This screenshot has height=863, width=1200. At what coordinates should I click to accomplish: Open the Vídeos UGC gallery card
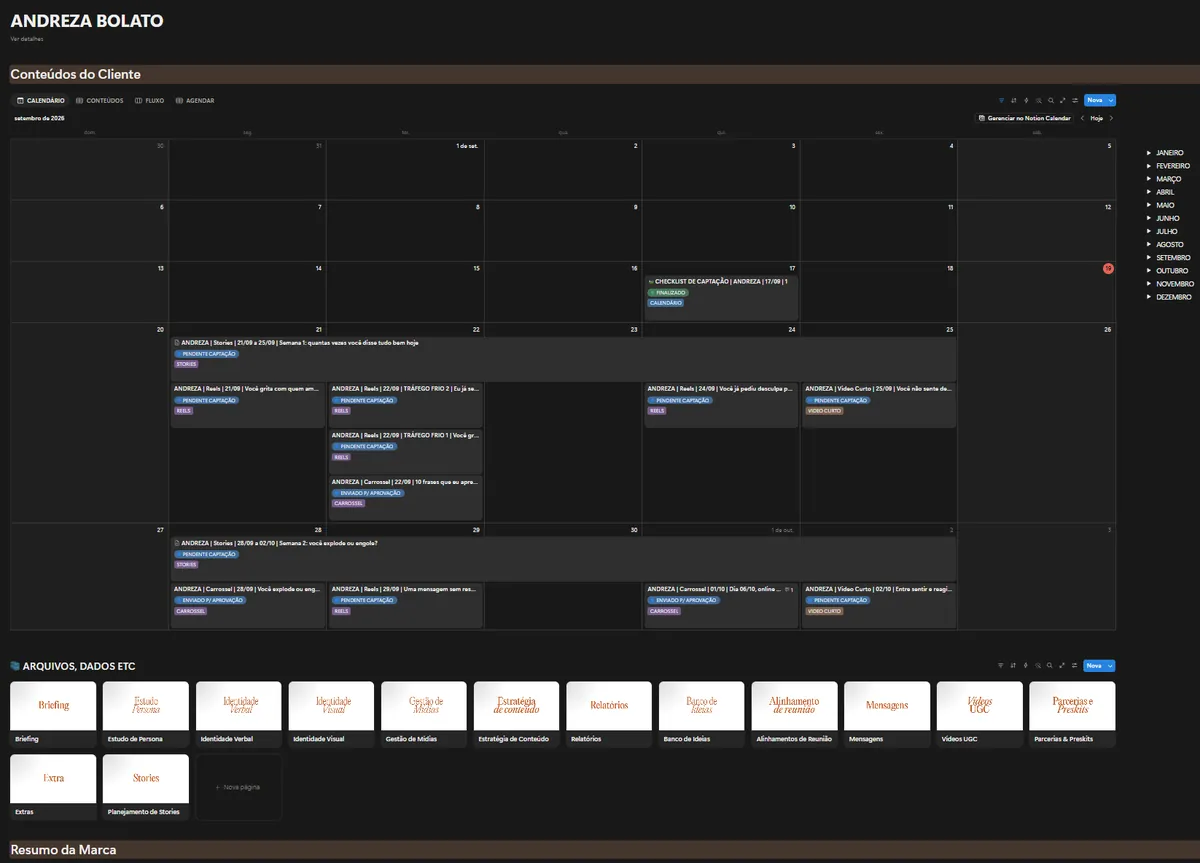(980, 714)
